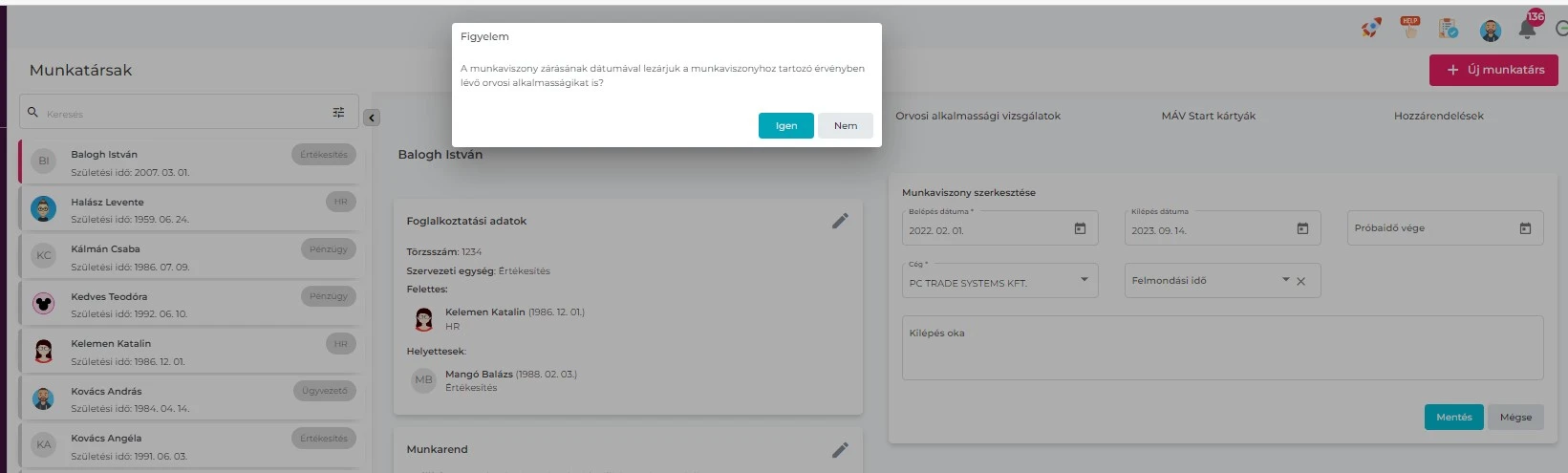Open calendar picker for Kilépés dátuma
Image resolution: width=1568 pixels, height=473 pixels.
coord(1302,229)
